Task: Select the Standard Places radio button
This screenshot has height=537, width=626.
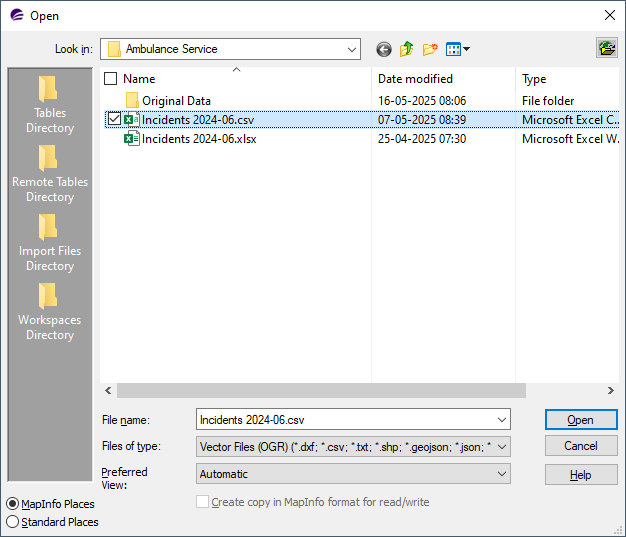Action: 13,522
